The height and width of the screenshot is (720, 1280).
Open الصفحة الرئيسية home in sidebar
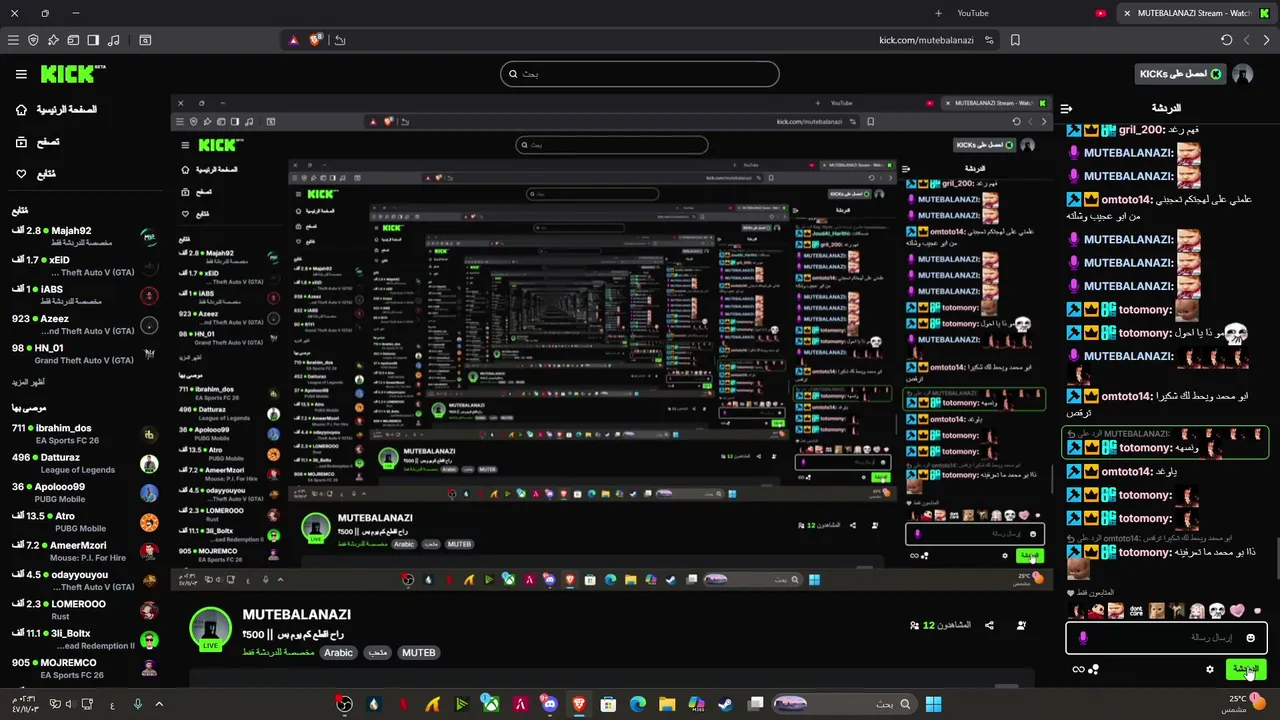click(x=58, y=110)
